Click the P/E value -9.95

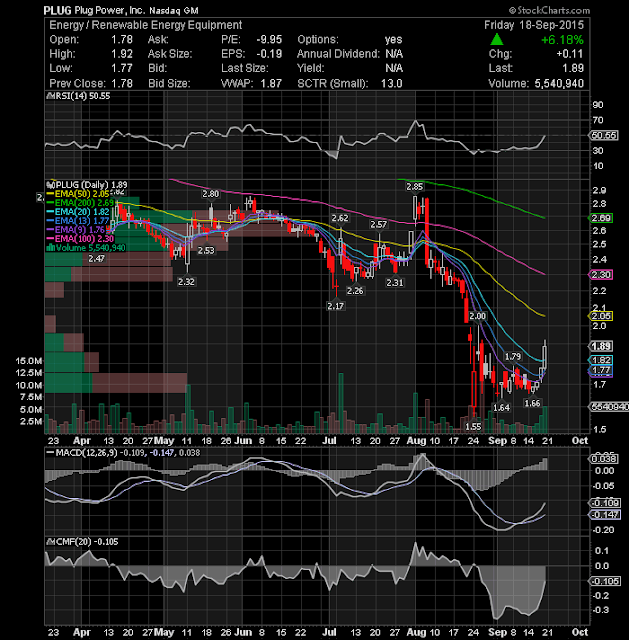pos(269,40)
